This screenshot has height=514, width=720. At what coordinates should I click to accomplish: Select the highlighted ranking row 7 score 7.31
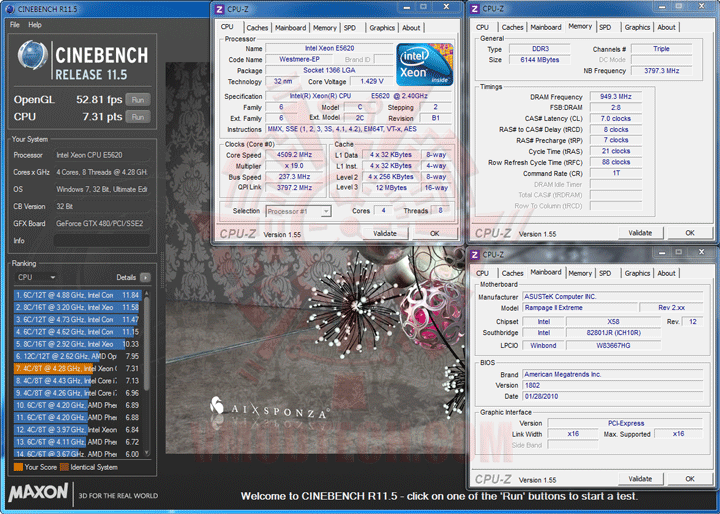(x=77, y=368)
